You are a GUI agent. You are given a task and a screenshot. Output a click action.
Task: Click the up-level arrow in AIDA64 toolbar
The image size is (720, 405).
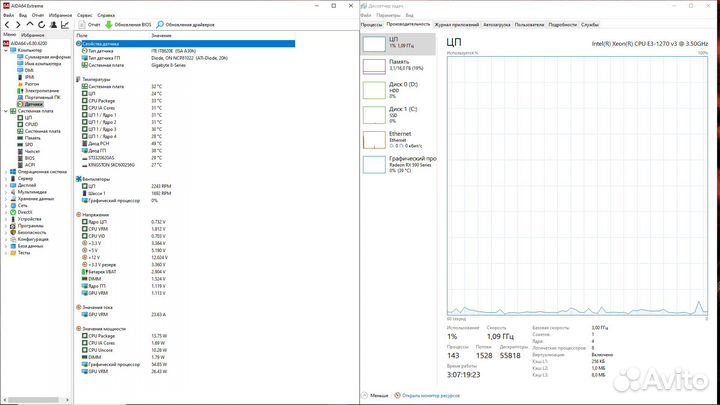(x=30, y=24)
